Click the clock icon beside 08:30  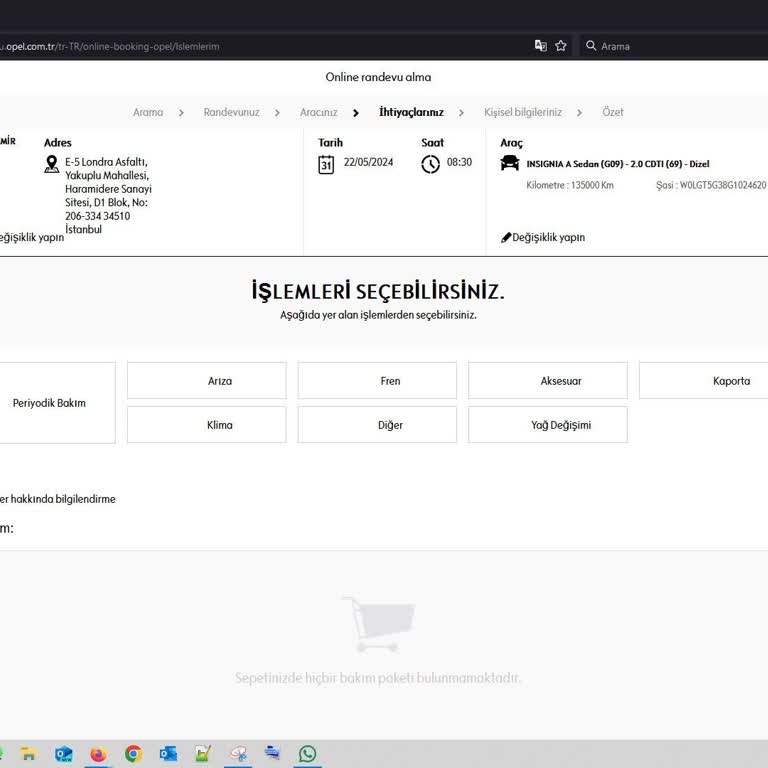coord(430,164)
